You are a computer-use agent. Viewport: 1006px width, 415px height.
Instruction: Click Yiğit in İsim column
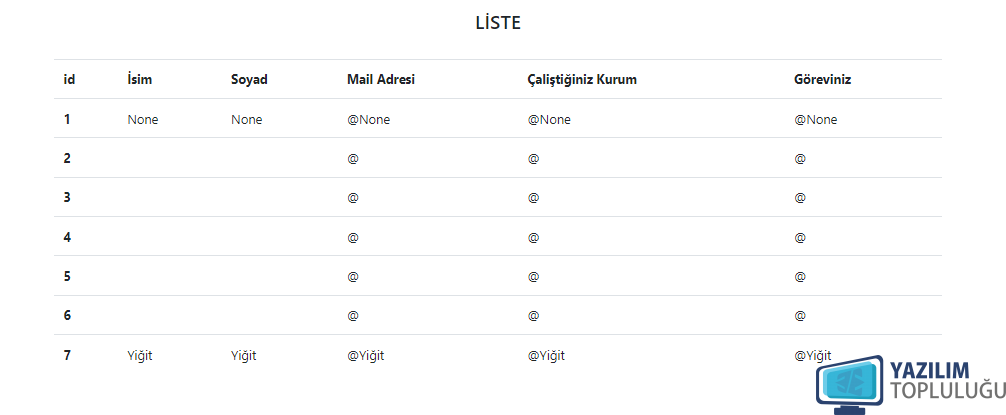(x=140, y=355)
